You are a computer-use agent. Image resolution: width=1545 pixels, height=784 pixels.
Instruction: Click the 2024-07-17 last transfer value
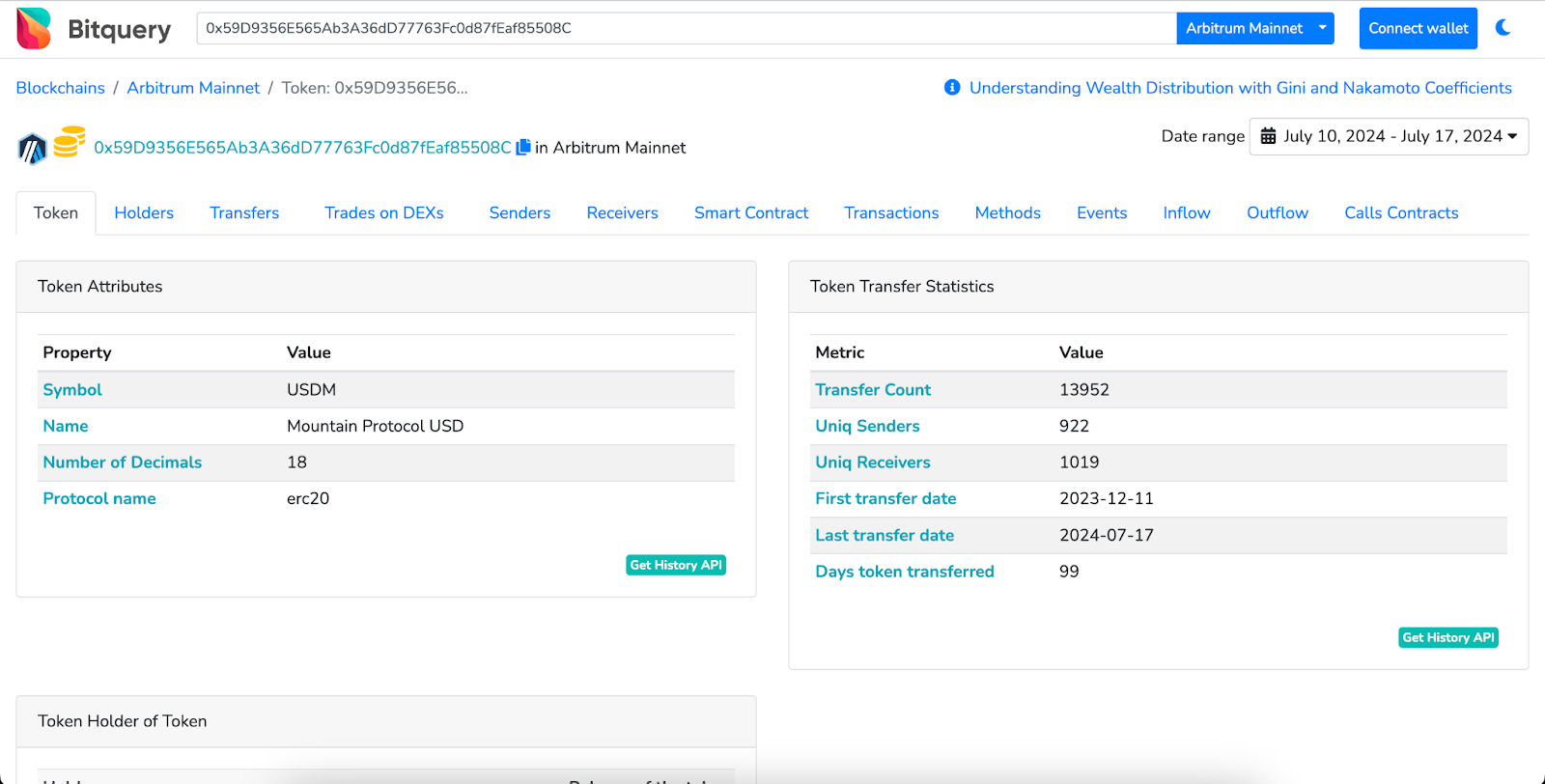(1107, 535)
